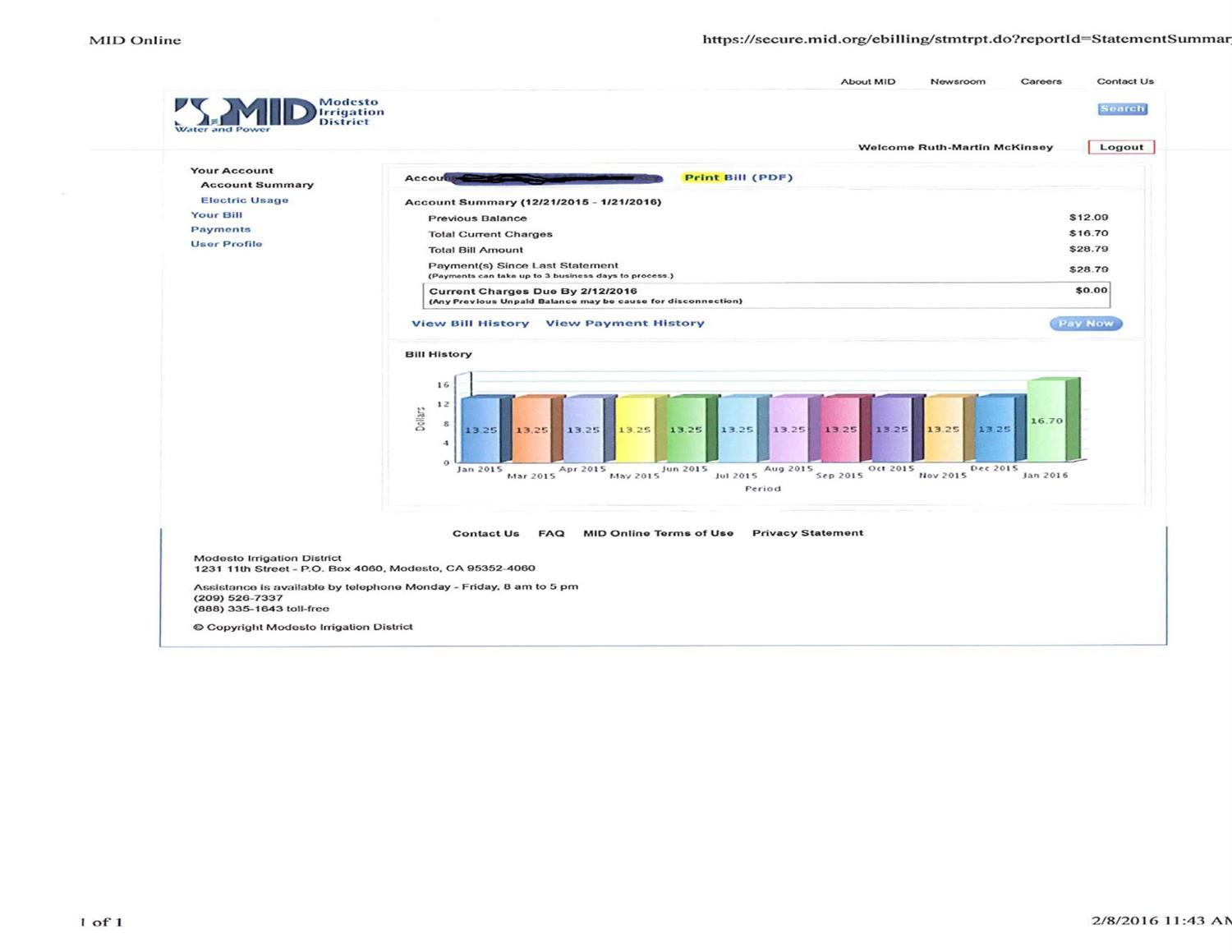Click the Total Bill Amount $28.79 value
Viewport: 1232px width, 952px height.
(x=1088, y=249)
